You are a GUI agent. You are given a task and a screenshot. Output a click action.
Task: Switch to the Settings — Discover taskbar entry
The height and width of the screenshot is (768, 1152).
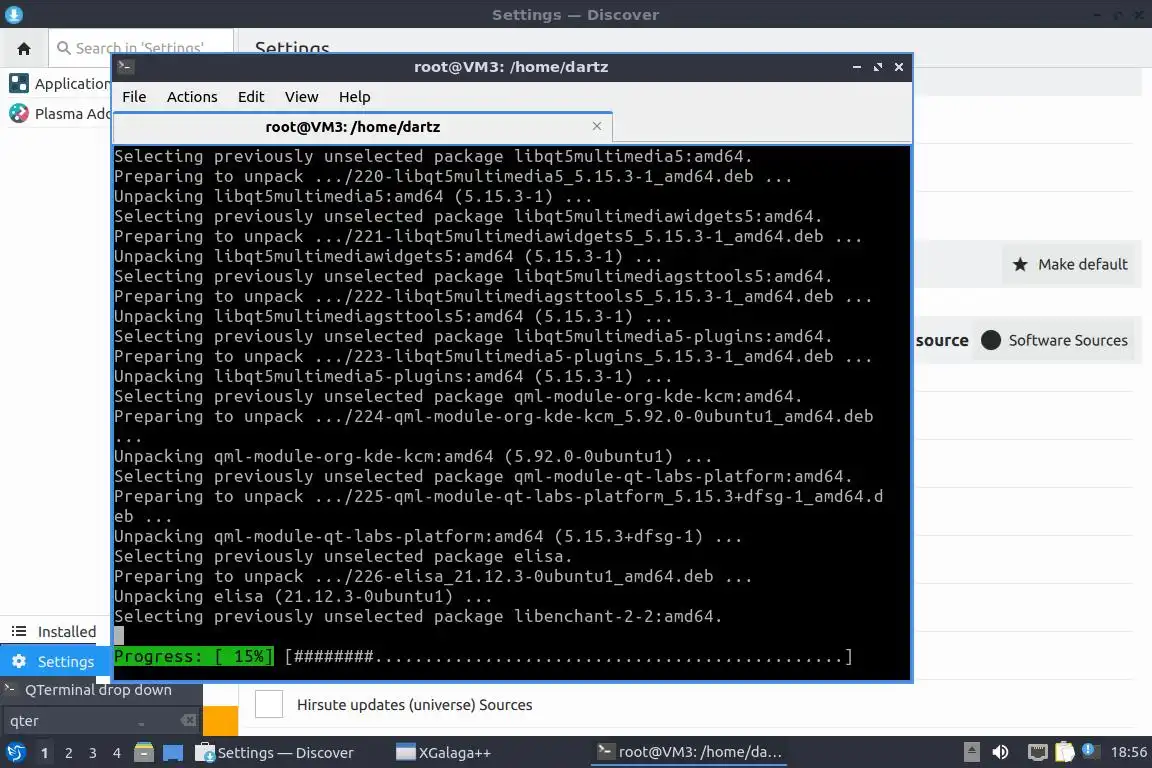coord(276,753)
